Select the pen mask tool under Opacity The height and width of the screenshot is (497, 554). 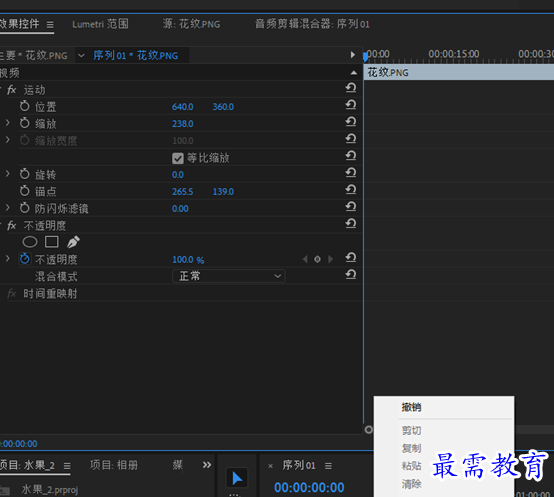pyautogui.click(x=73, y=242)
